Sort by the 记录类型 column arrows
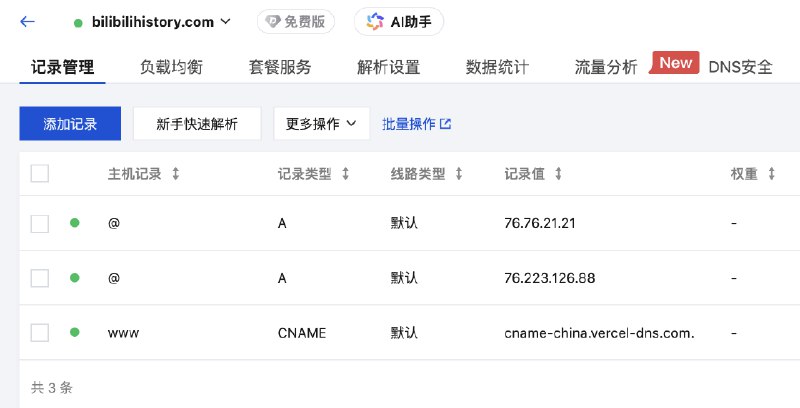The height and width of the screenshot is (408, 800). pos(345,174)
